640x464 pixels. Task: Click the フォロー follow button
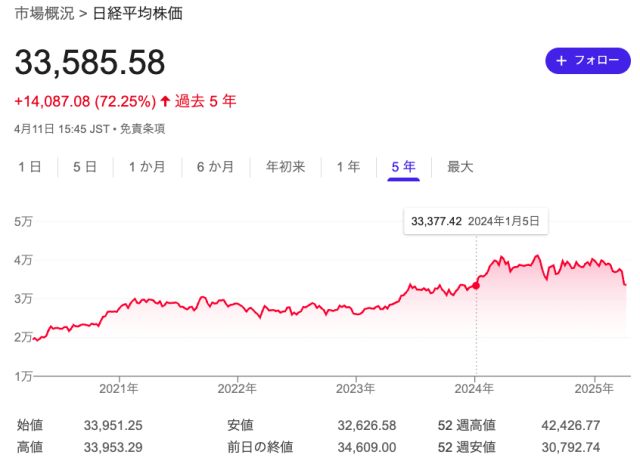tap(588, 61)
